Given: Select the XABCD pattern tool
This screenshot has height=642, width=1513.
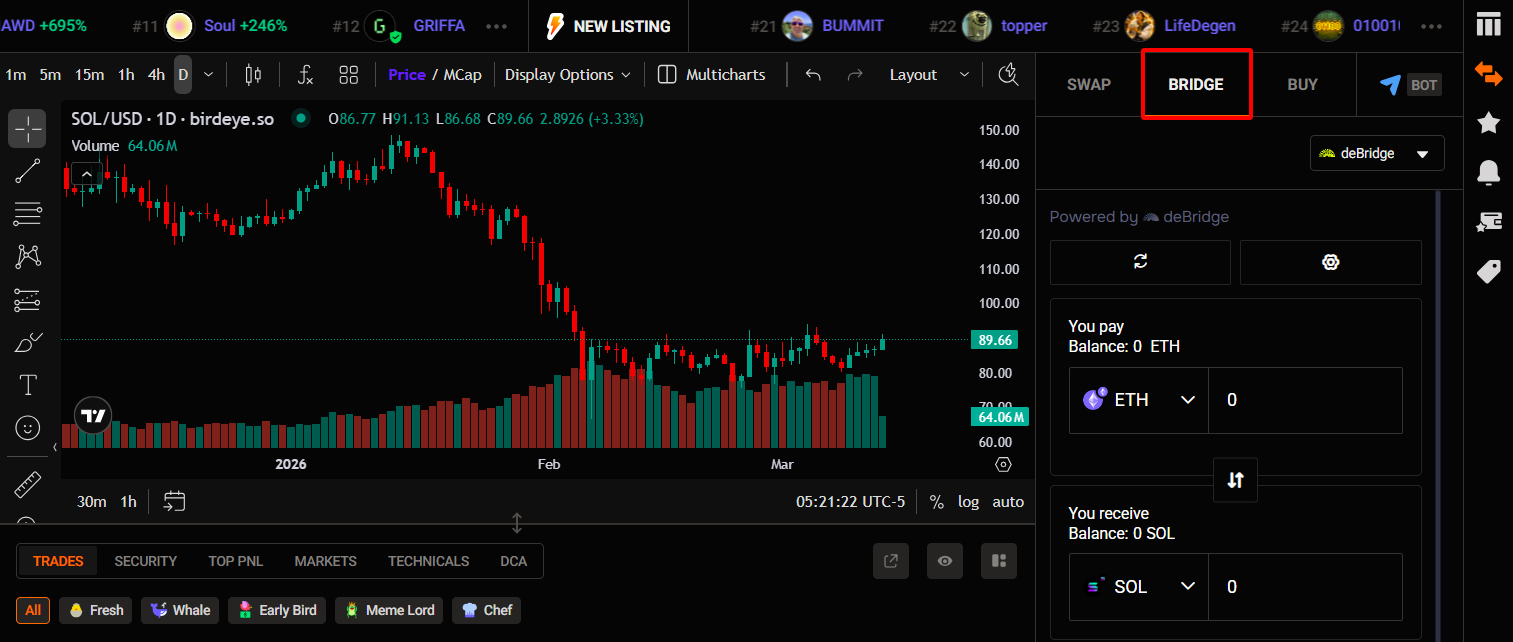Looking at the screenshot, I should click(x=28, y=256).
